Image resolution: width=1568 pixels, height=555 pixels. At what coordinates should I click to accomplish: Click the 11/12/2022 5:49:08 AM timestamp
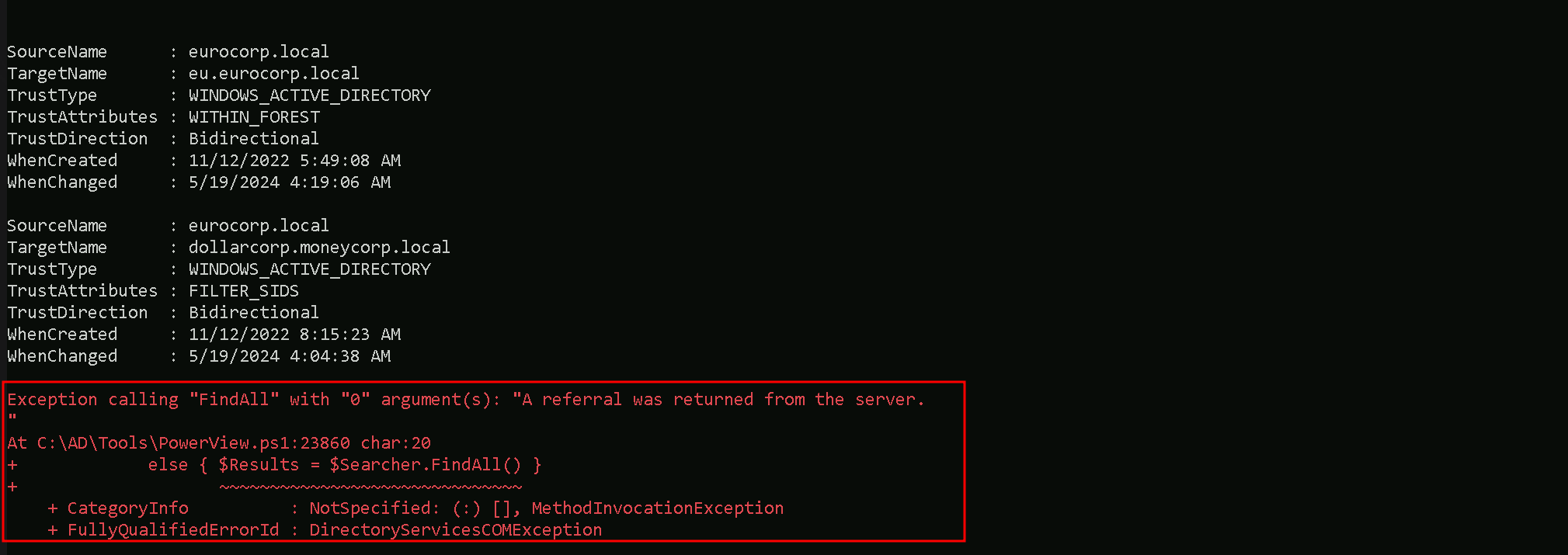[x=294, y=161]
